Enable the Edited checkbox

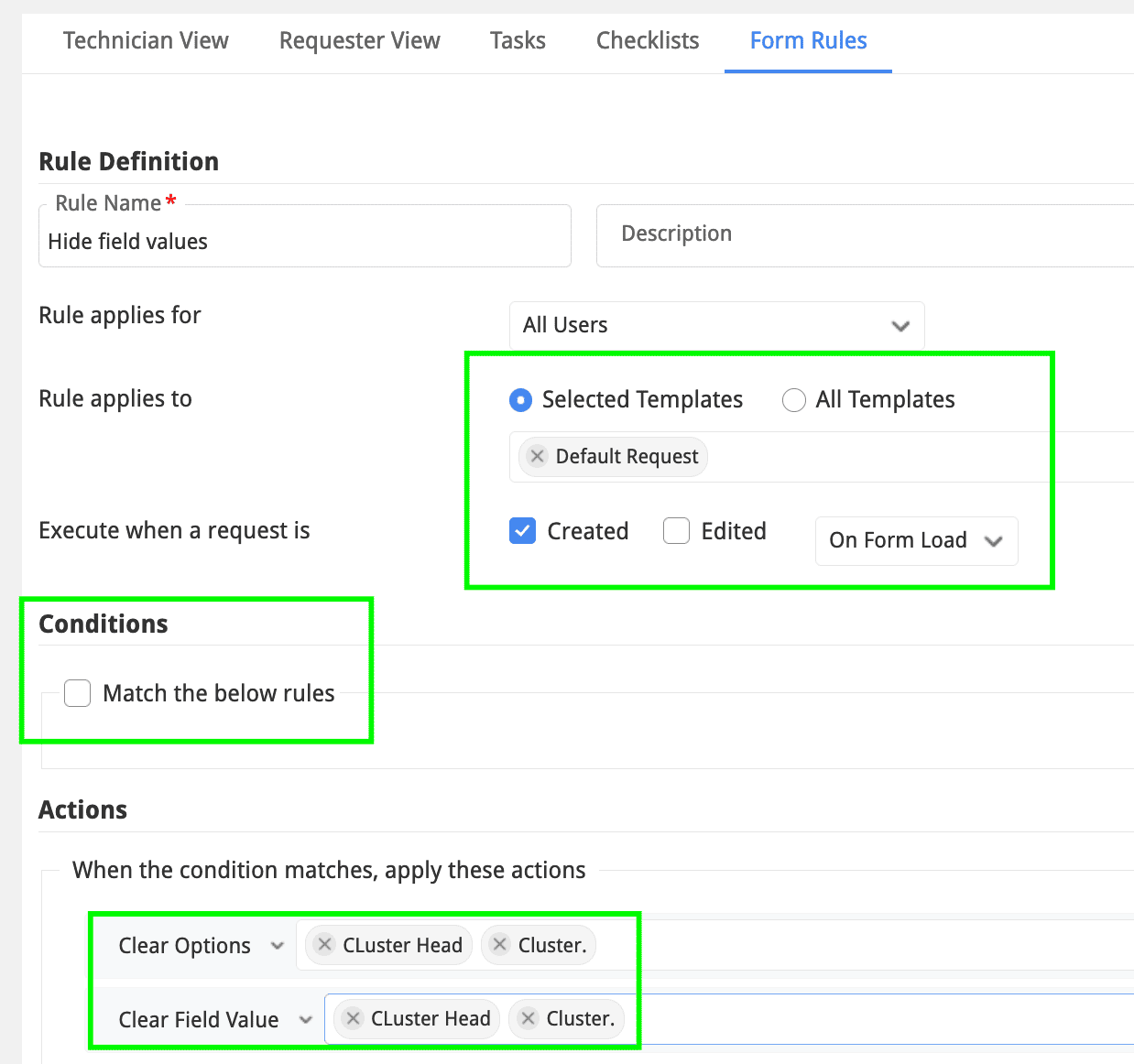[x=676, y=531]
